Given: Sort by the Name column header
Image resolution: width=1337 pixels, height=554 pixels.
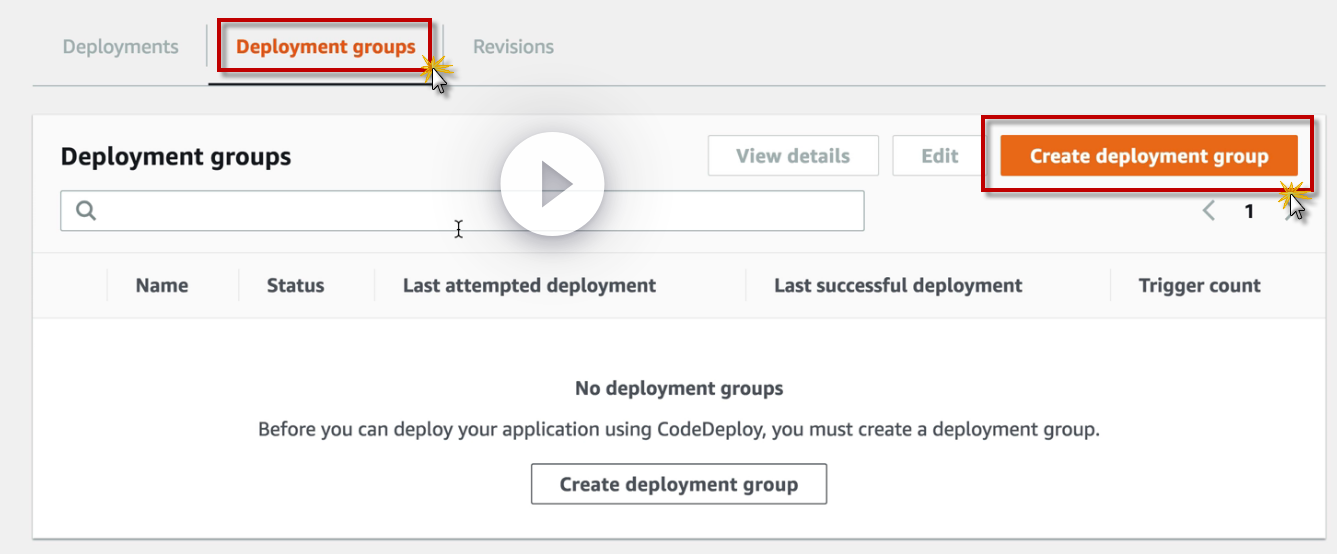Looking at the screenshot, I should (x=162, y=285).
